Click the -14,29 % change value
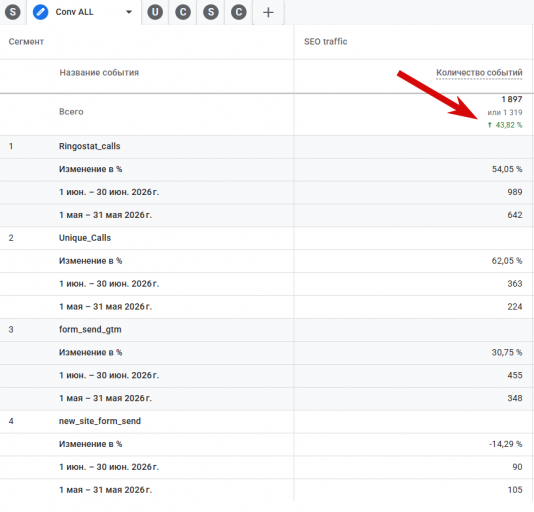Viewport: 534px width, 512px height. click(x=506, y=444)
